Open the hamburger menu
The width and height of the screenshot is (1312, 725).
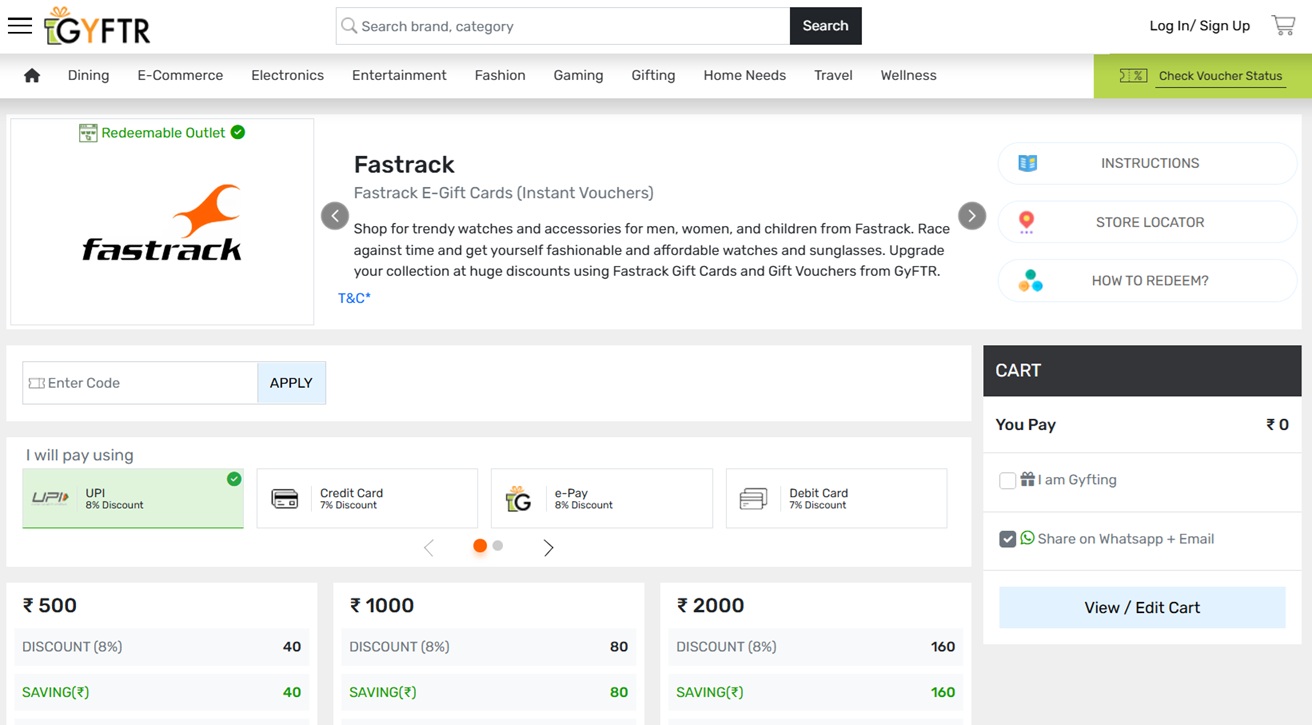20,26
